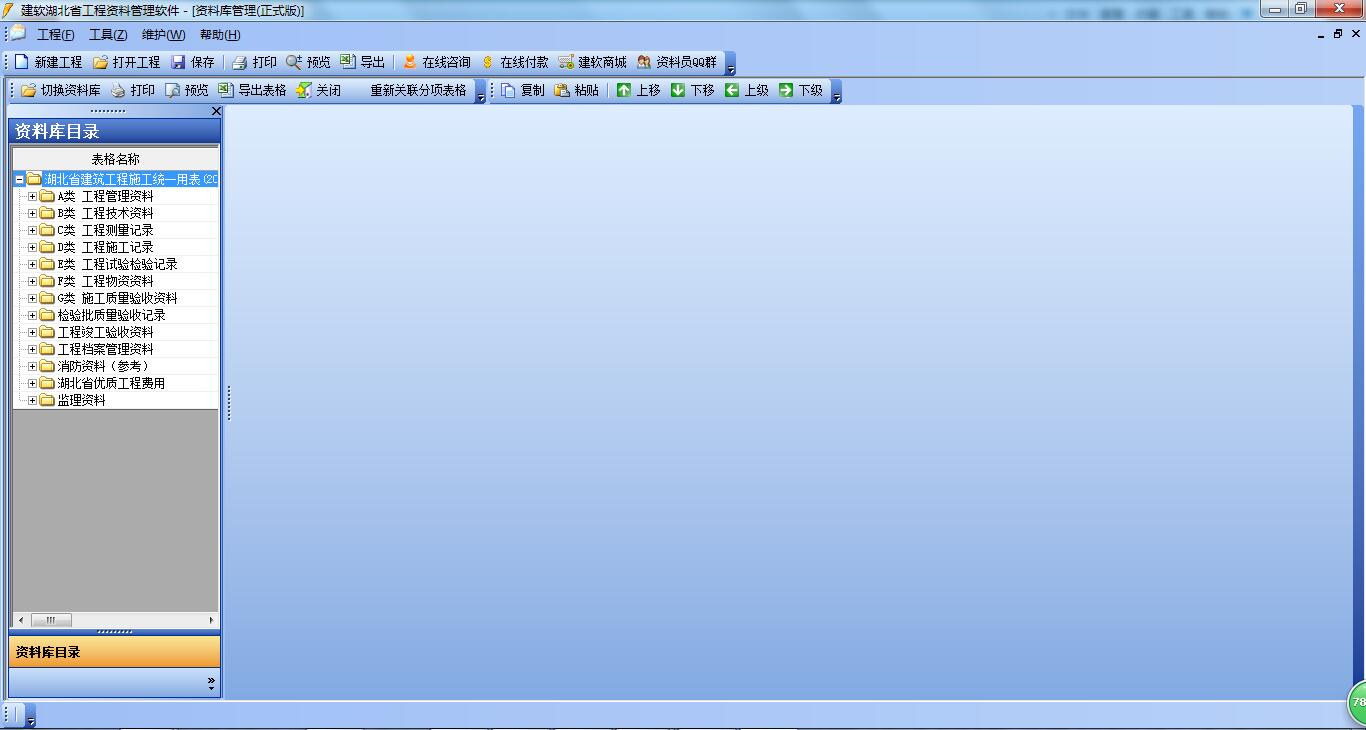The width and height of the screenshot is (1366, 730).
Task: Minimize the inner document window
Action: pyautogui.click(x=1321, y=34)
